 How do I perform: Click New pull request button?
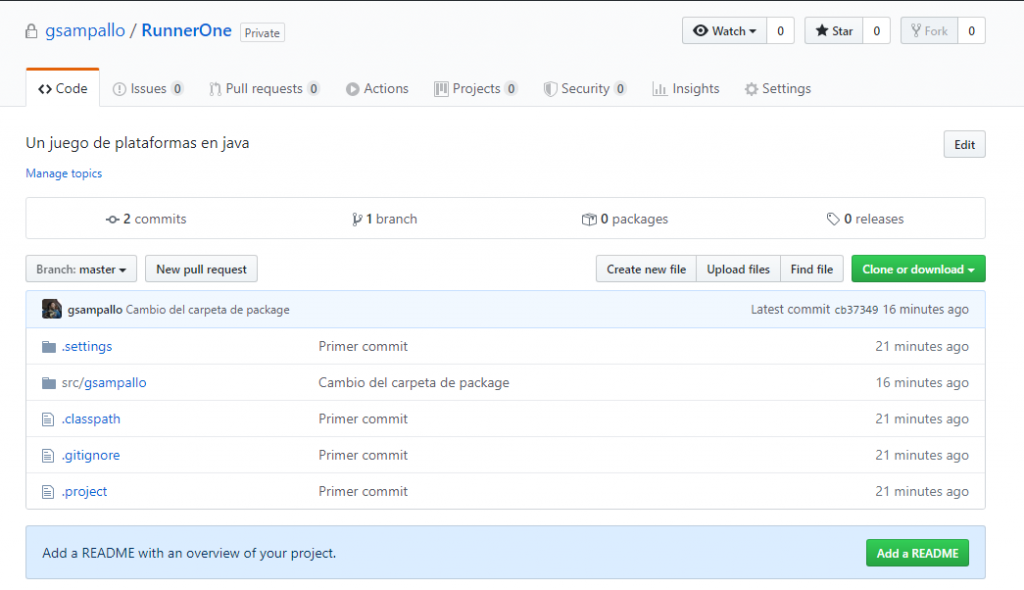[201, 269]
